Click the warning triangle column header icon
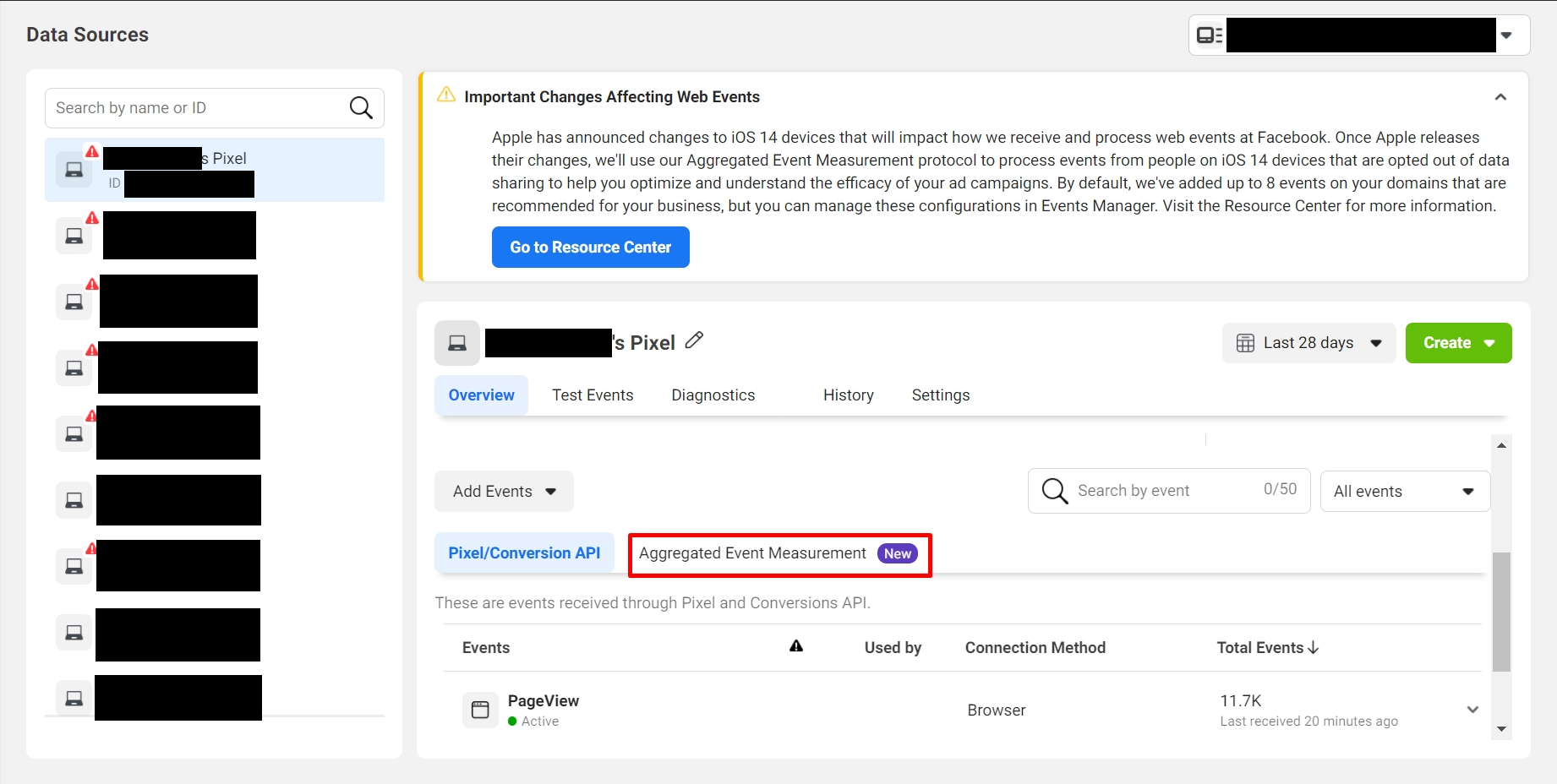 click(796, 646)
